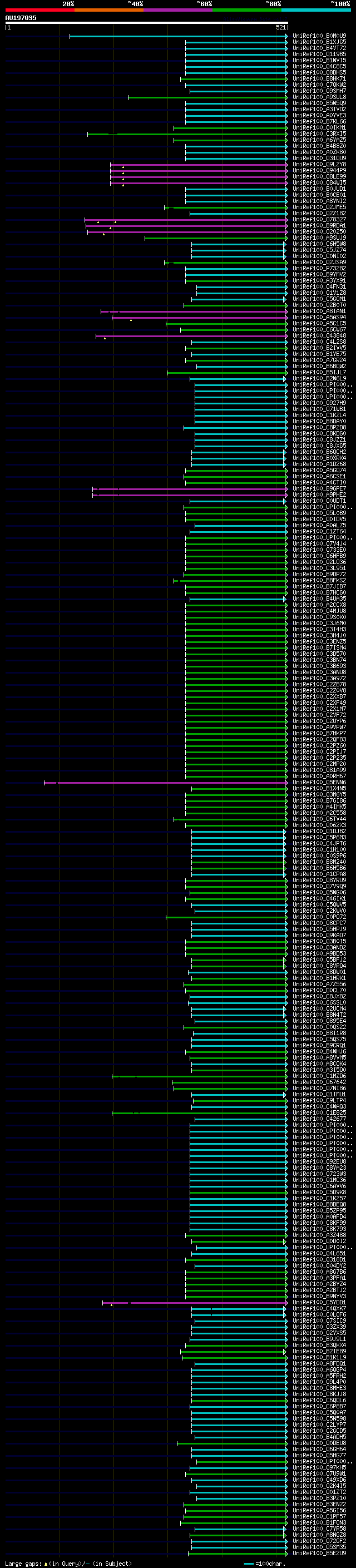Open hit UniRef100_Q84W15
The width and height of the screenshot is (356, 1568).
[319, 182]
